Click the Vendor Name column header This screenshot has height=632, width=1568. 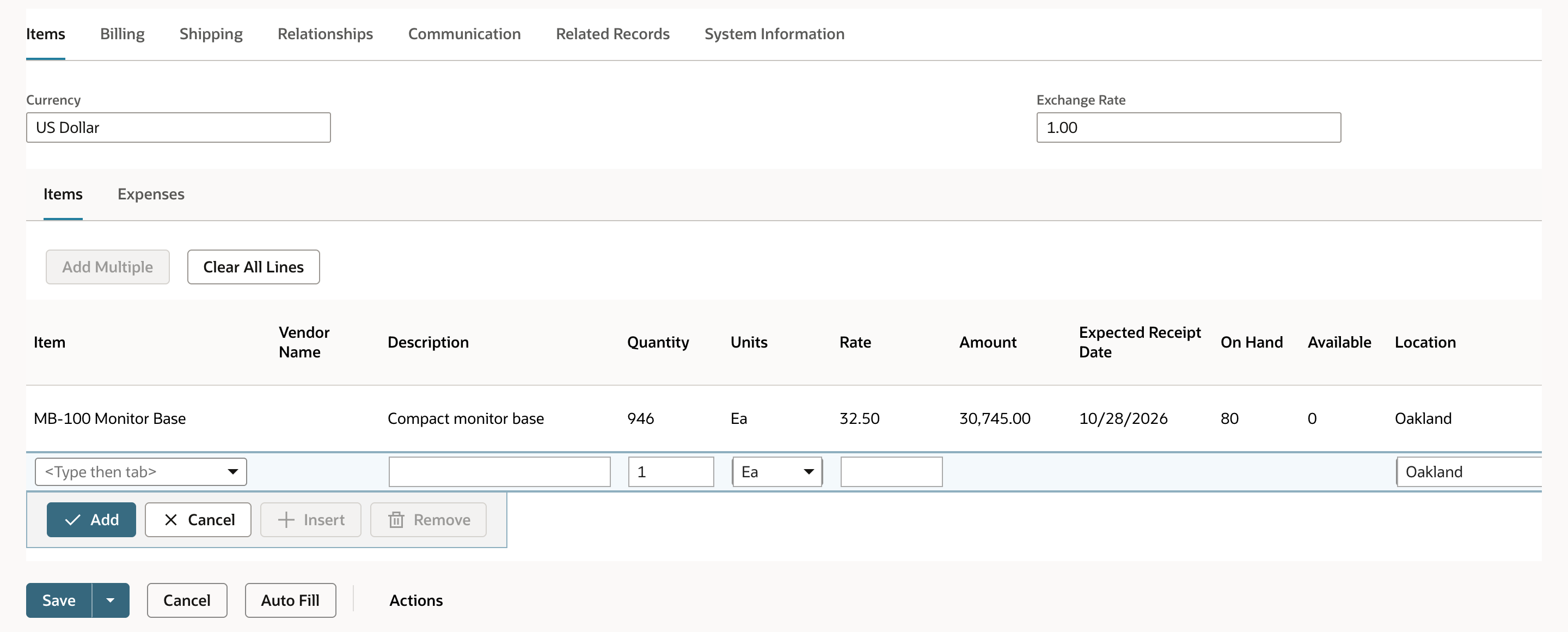[x=304, y=342]
